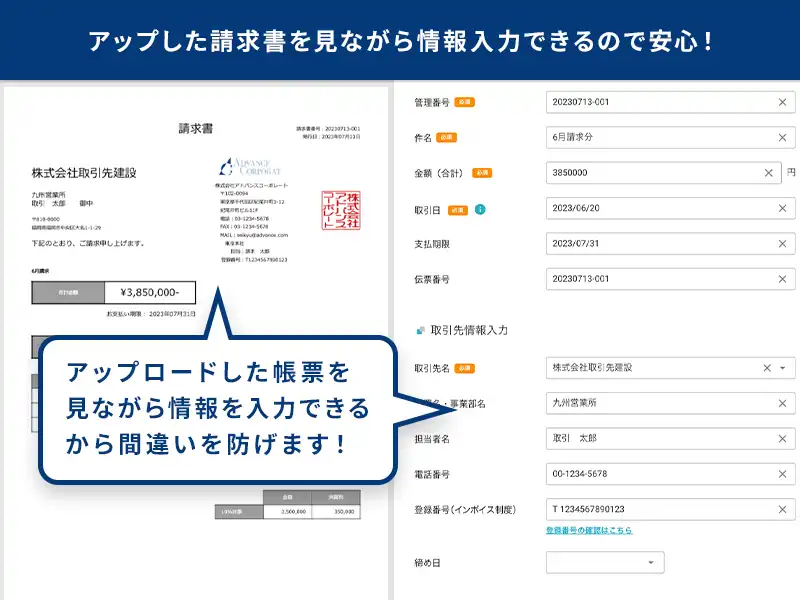Clear the 伝票番号 field with X icon

[782, 278]
